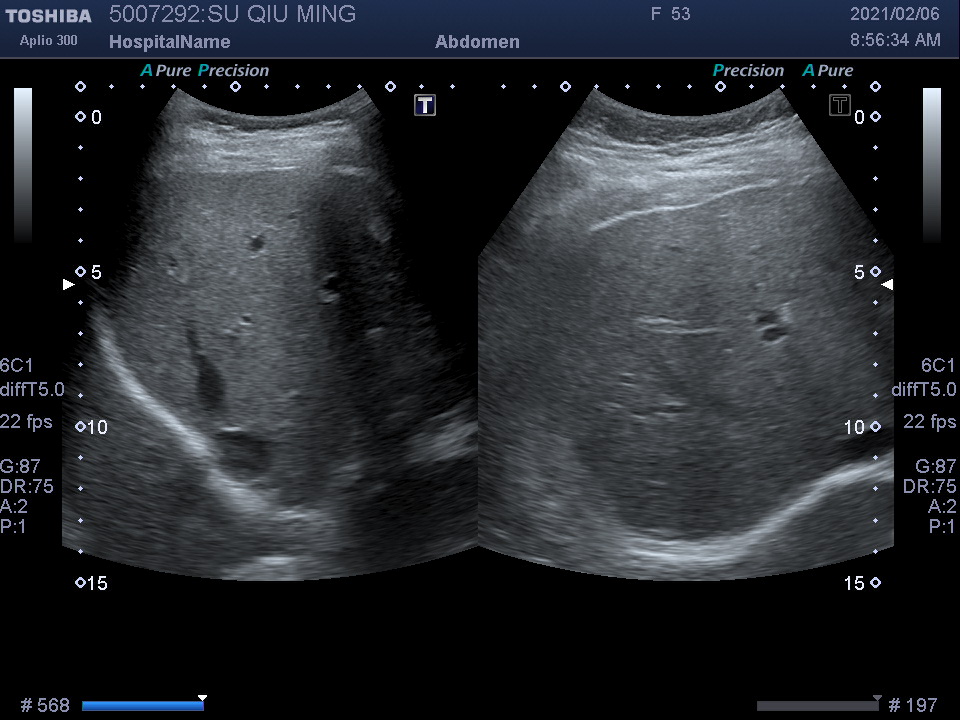
Task: Click the blue cine progress bar at #568
Action: pos(143,706)
